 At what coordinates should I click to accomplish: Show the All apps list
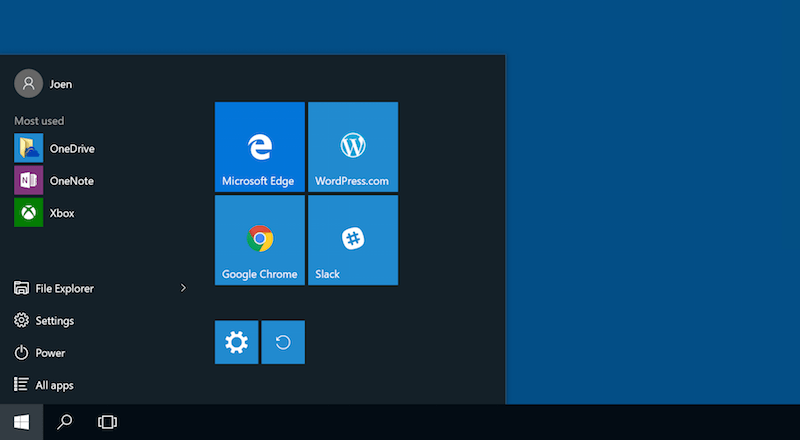[x=43, y=385]
